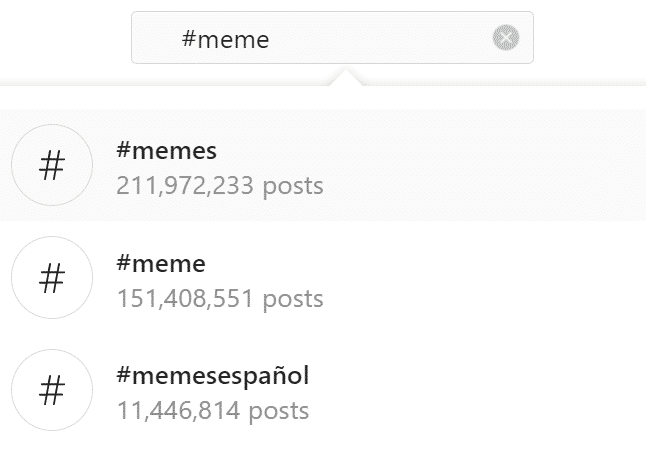Click the pointer notch below the search box
The height and width of the screenshot is (450, 646).
347,76
